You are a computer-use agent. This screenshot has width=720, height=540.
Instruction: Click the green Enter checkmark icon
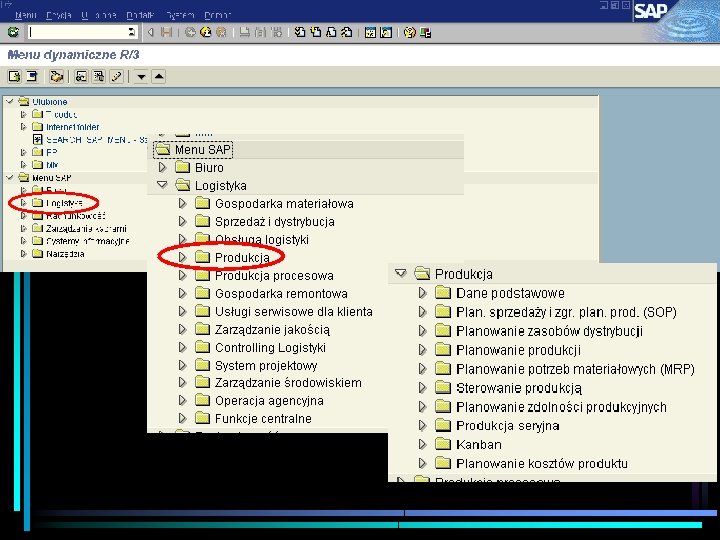pyautogui.click(x=13, y=32)
